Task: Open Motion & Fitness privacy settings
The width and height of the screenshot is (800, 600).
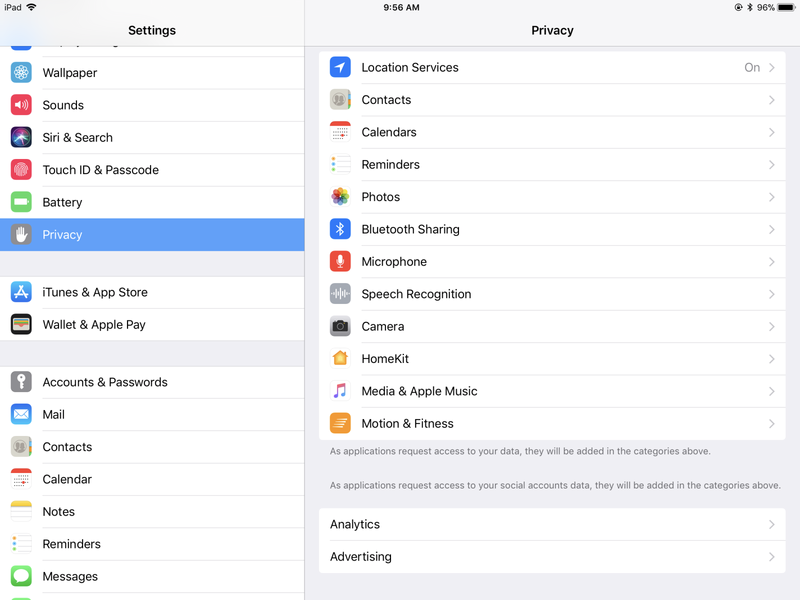Action: 552,423
